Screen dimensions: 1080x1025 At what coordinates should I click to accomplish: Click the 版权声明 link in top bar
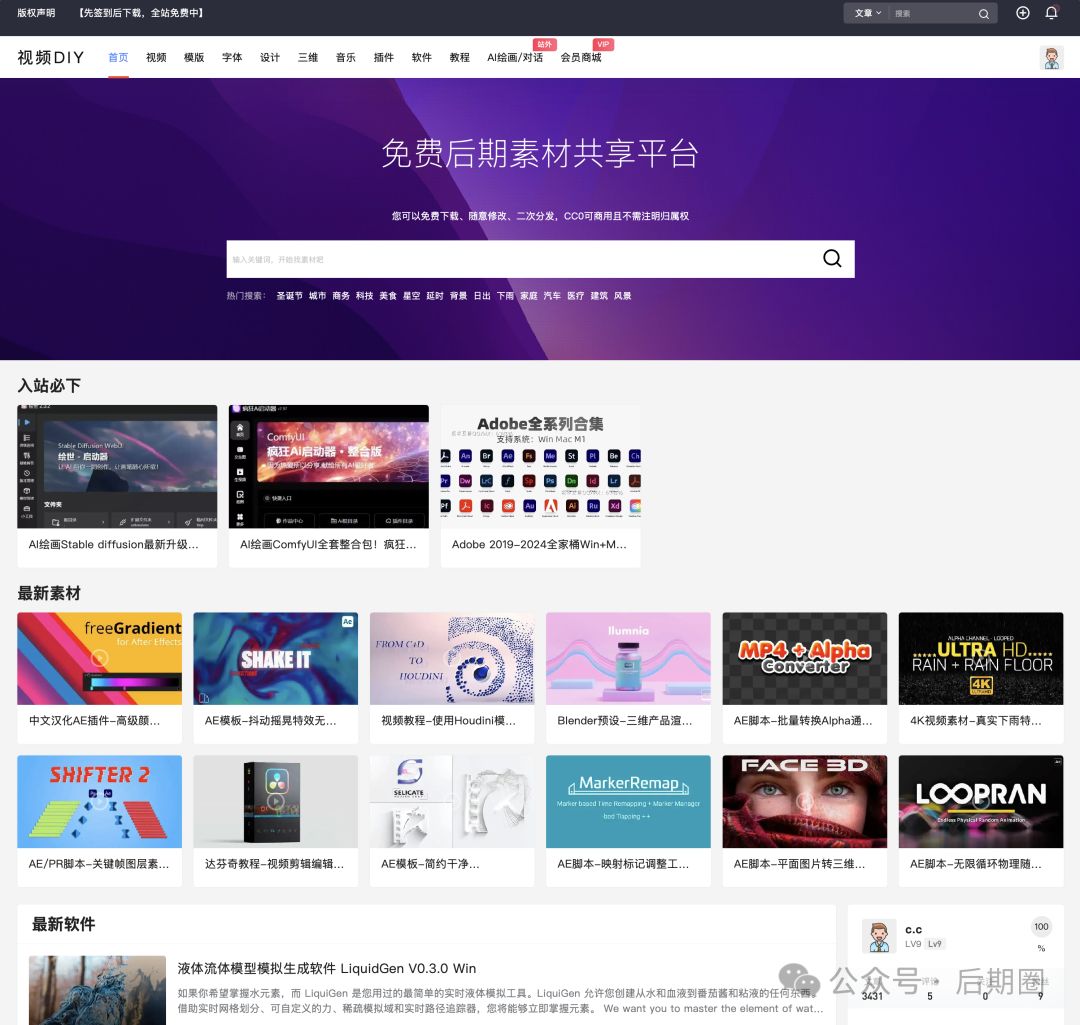36,12
